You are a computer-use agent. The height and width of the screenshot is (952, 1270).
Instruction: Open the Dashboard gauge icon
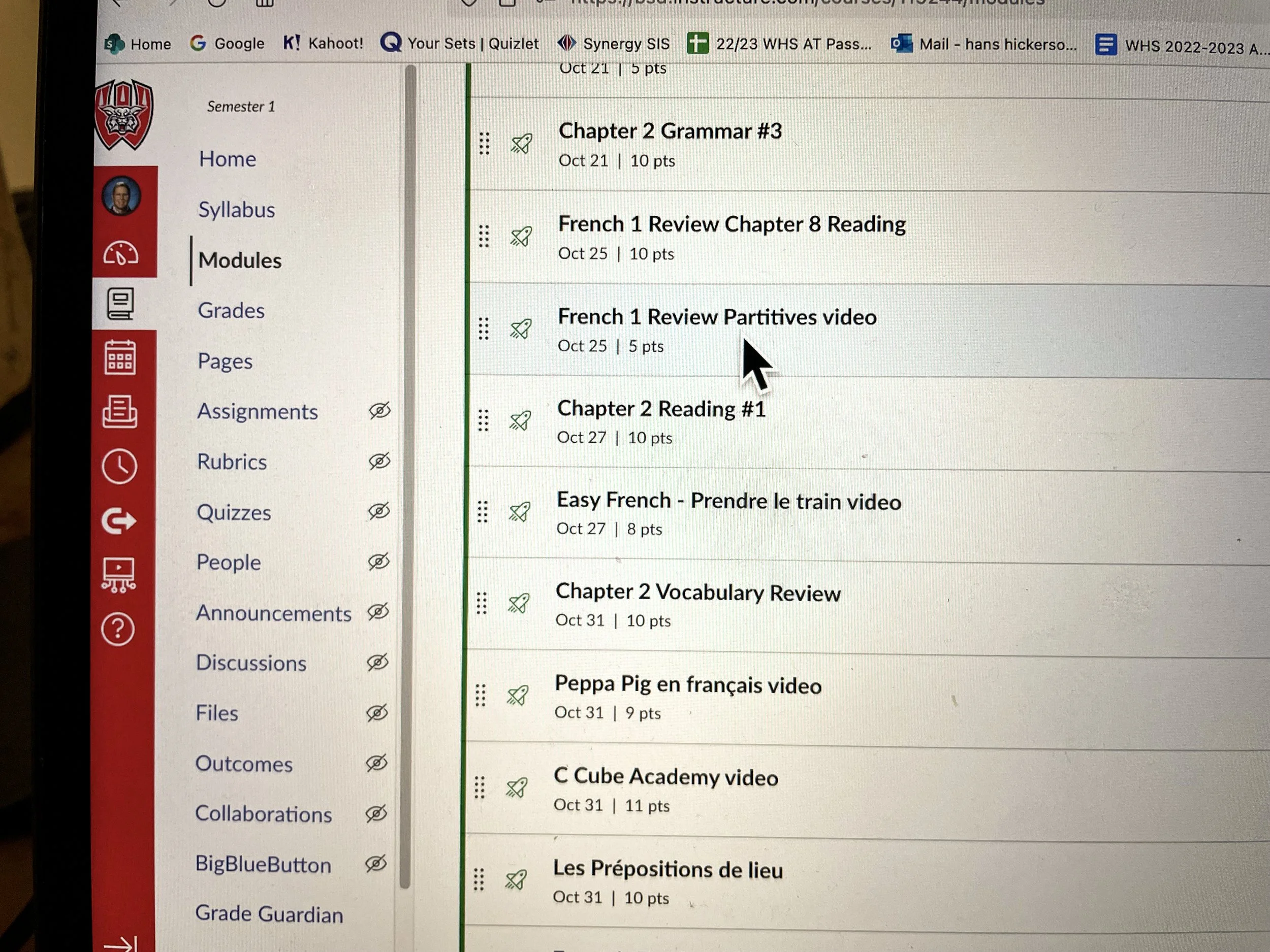(x=120, y=252)
